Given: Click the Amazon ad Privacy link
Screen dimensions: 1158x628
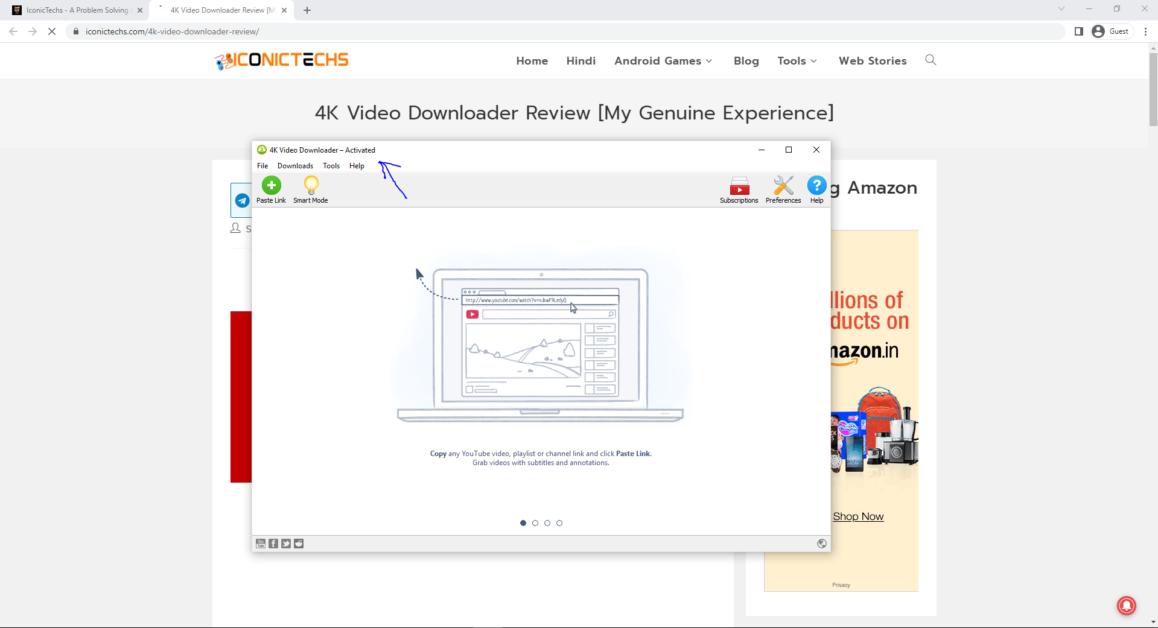Looking at the screenshot, I should pyautogui.click(x=841, y=584).
